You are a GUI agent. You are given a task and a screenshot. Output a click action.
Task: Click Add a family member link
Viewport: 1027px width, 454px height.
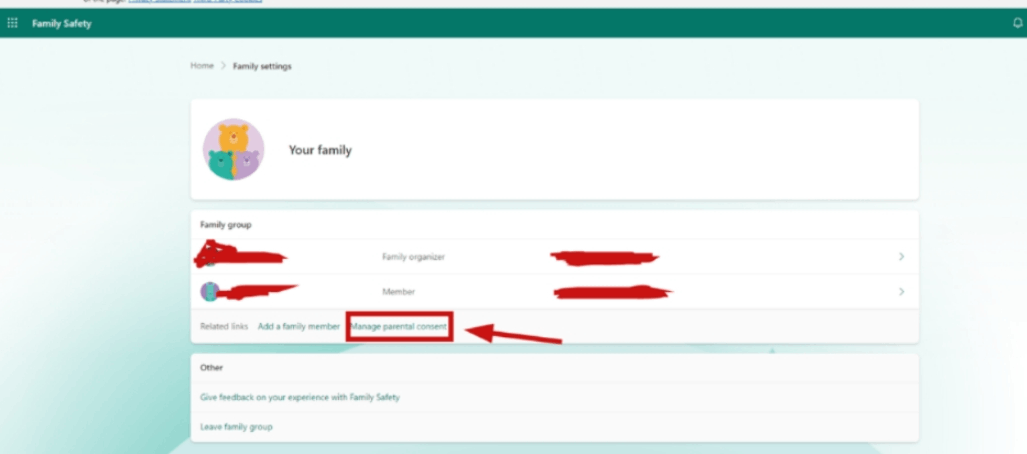[299, 326]
